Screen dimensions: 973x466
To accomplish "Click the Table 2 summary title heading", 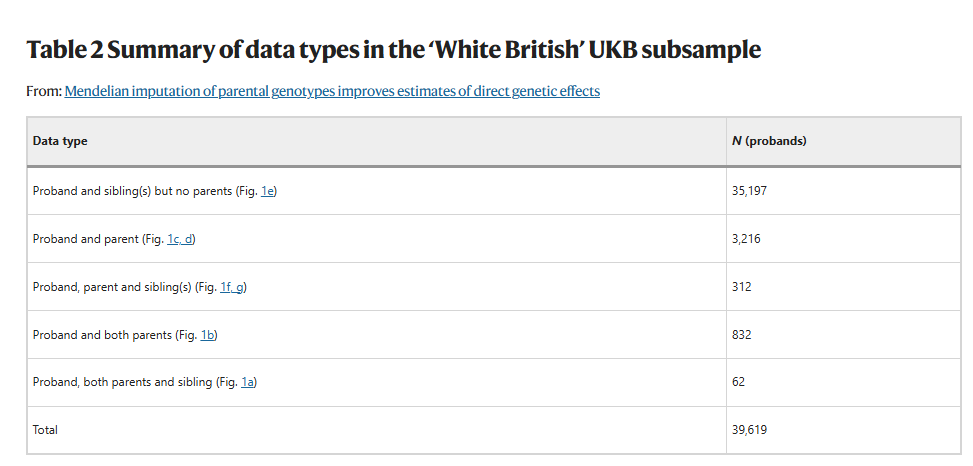I will tap(393, 50).
